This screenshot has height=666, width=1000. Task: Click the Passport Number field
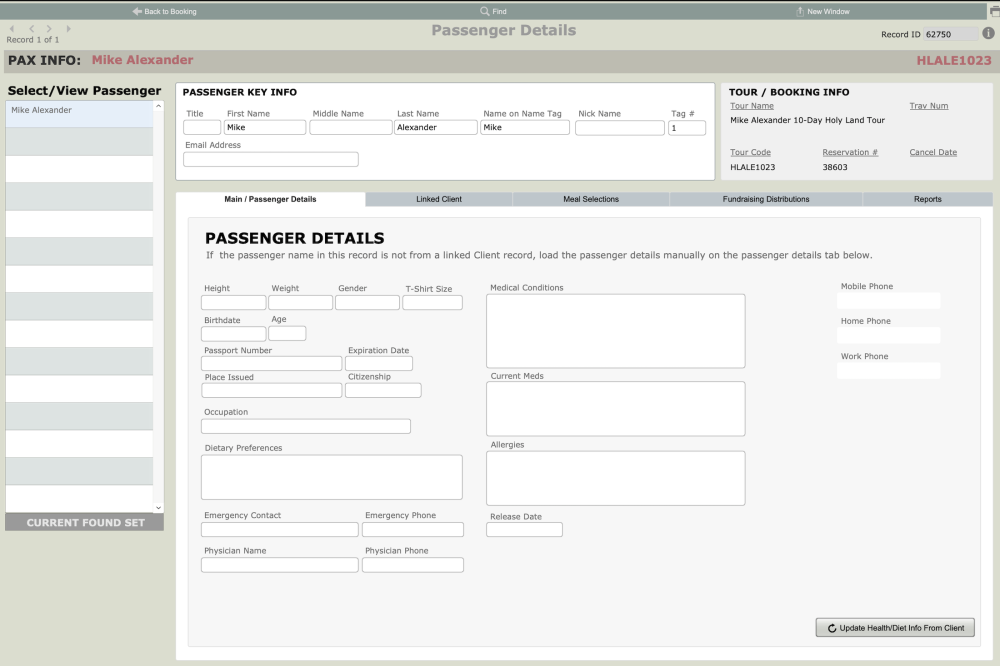tap(271, 364)
